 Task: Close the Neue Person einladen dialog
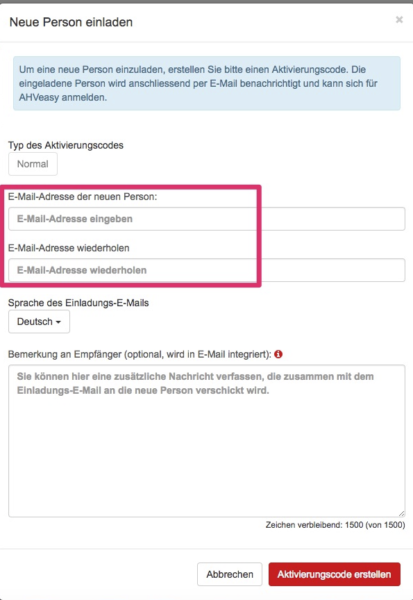[399, 20]
